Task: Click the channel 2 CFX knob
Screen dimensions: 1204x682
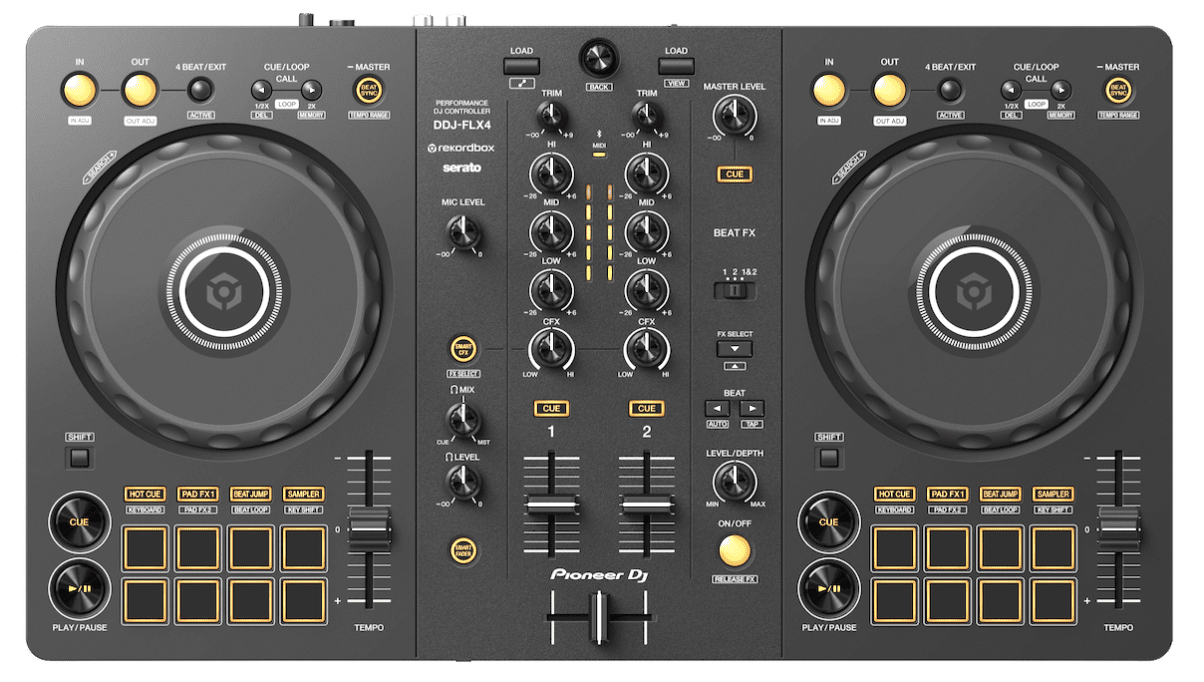Action: pyautogui.click(x=647, y=349)
